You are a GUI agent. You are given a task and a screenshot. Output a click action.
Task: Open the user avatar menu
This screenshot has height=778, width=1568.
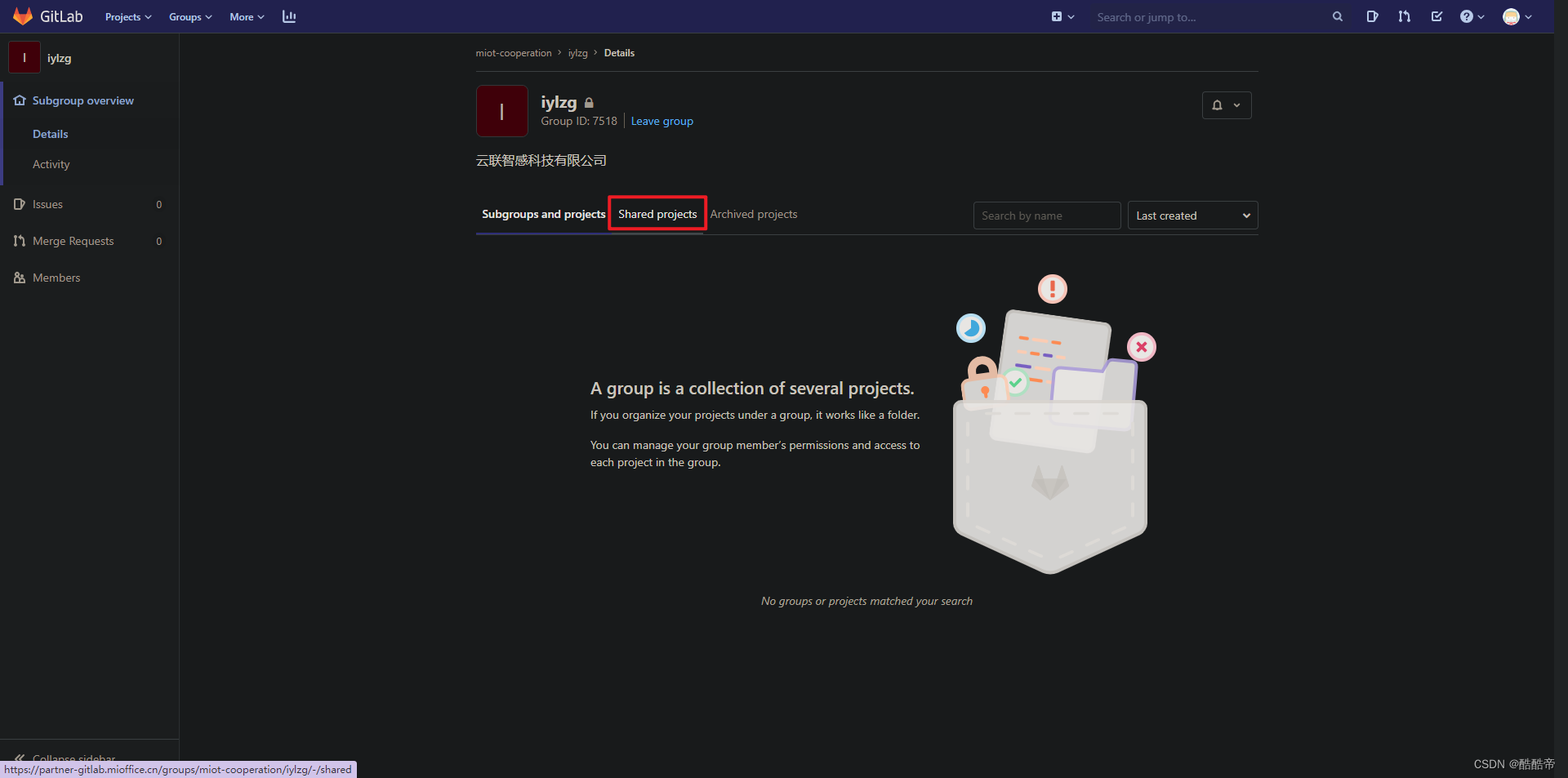point(1517,17)
